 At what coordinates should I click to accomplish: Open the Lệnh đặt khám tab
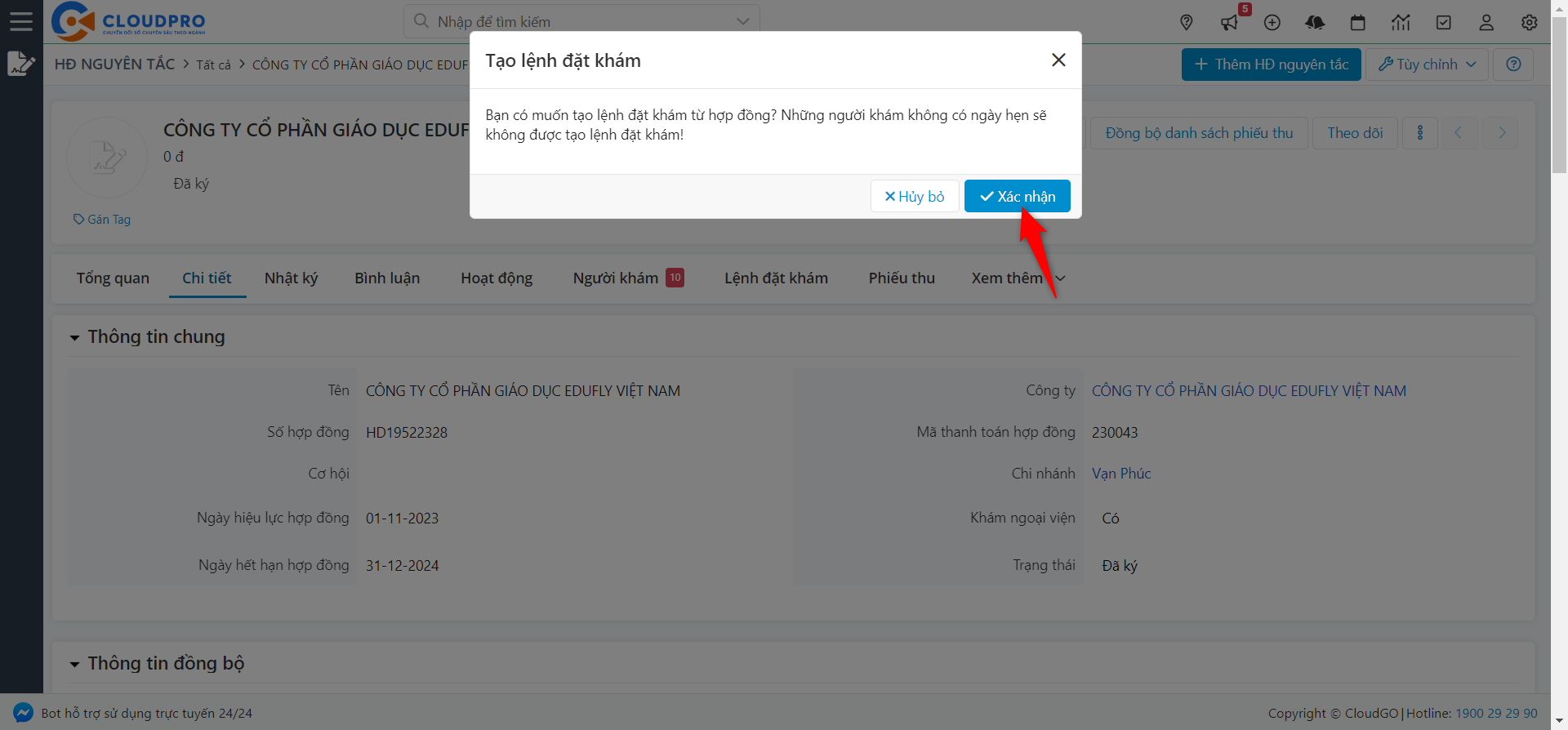[776, 278]
